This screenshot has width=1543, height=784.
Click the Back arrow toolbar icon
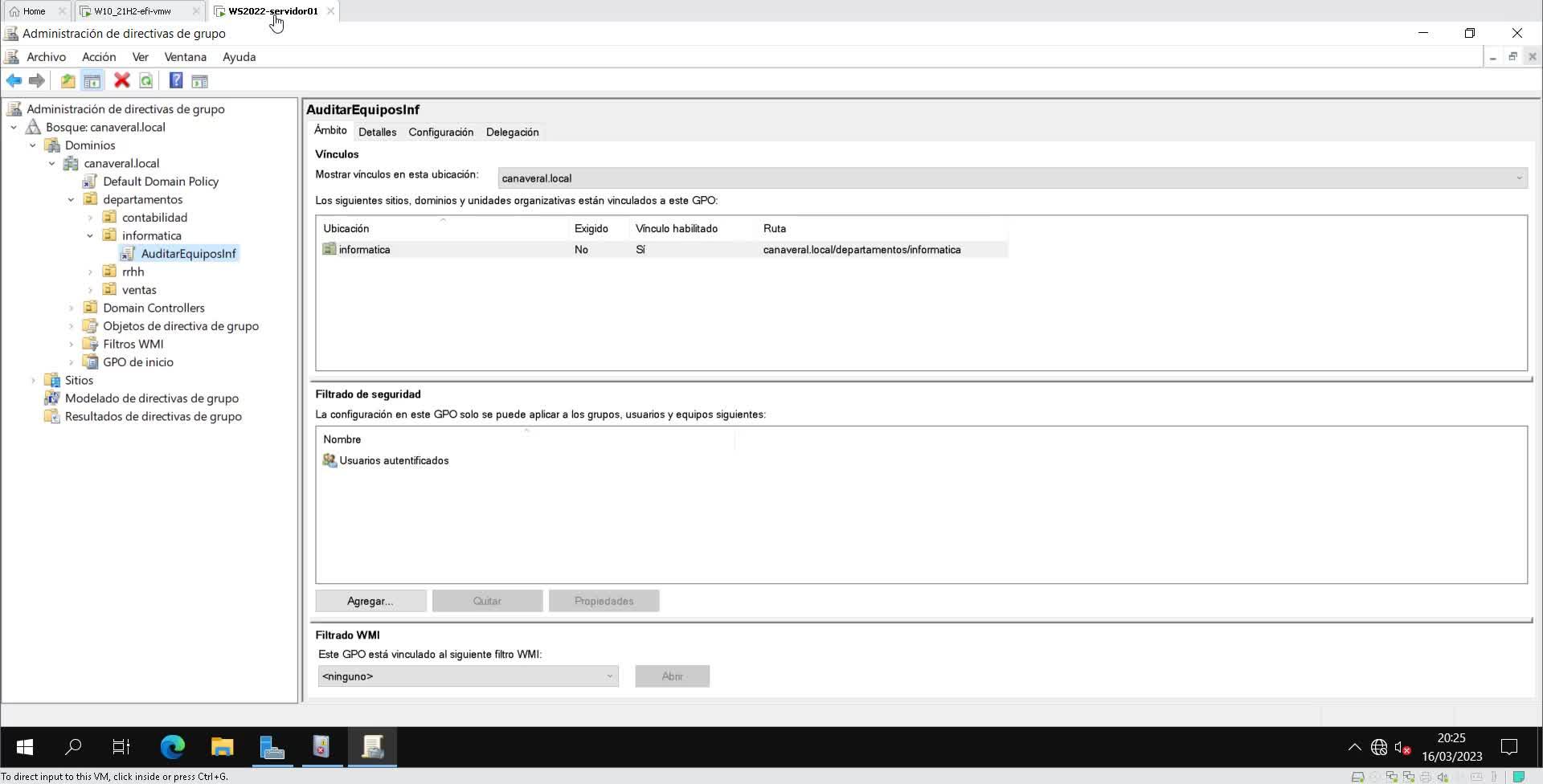(14, 80)
